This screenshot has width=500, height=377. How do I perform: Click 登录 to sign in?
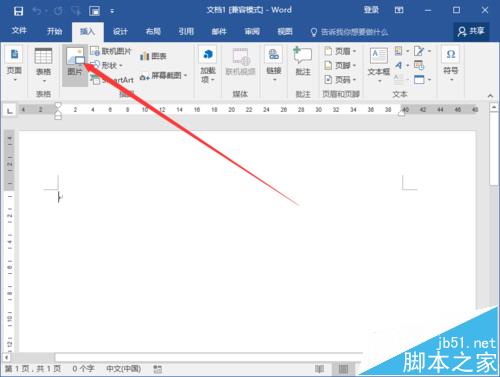[371, 10]
